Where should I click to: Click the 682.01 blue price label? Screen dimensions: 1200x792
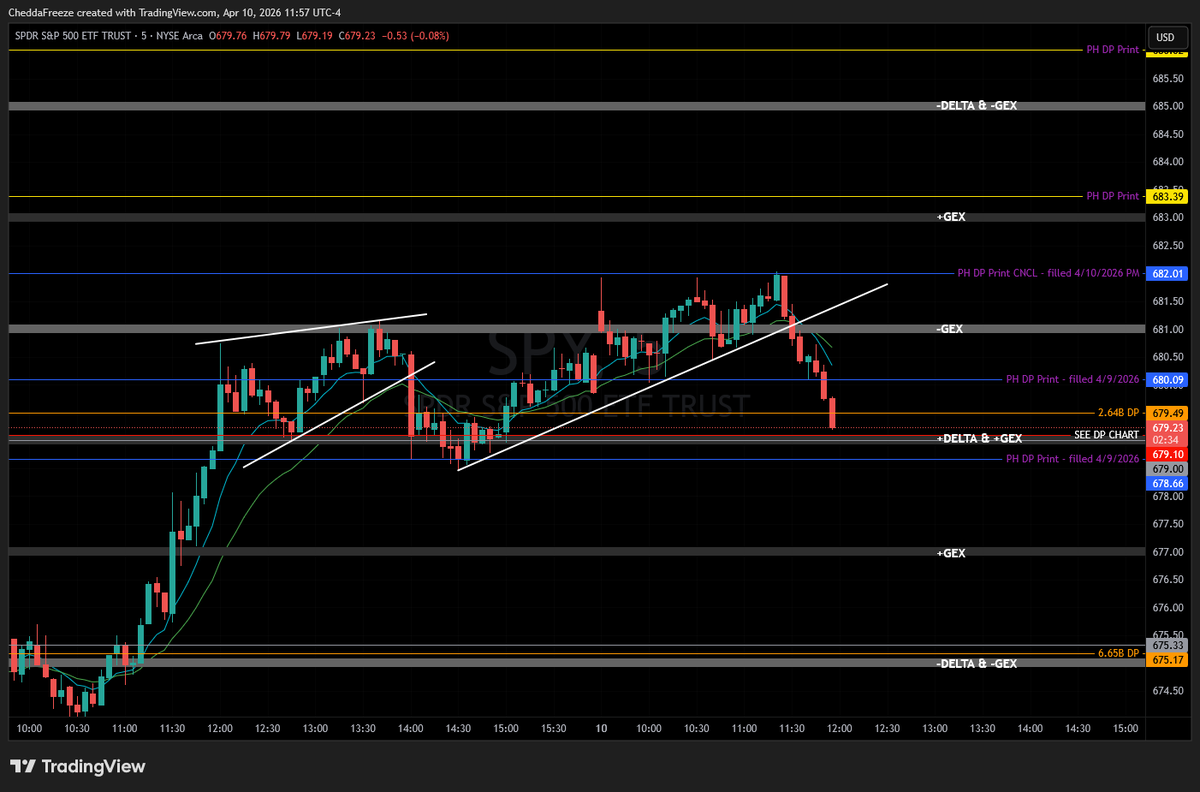click(x=1168, y=273)
